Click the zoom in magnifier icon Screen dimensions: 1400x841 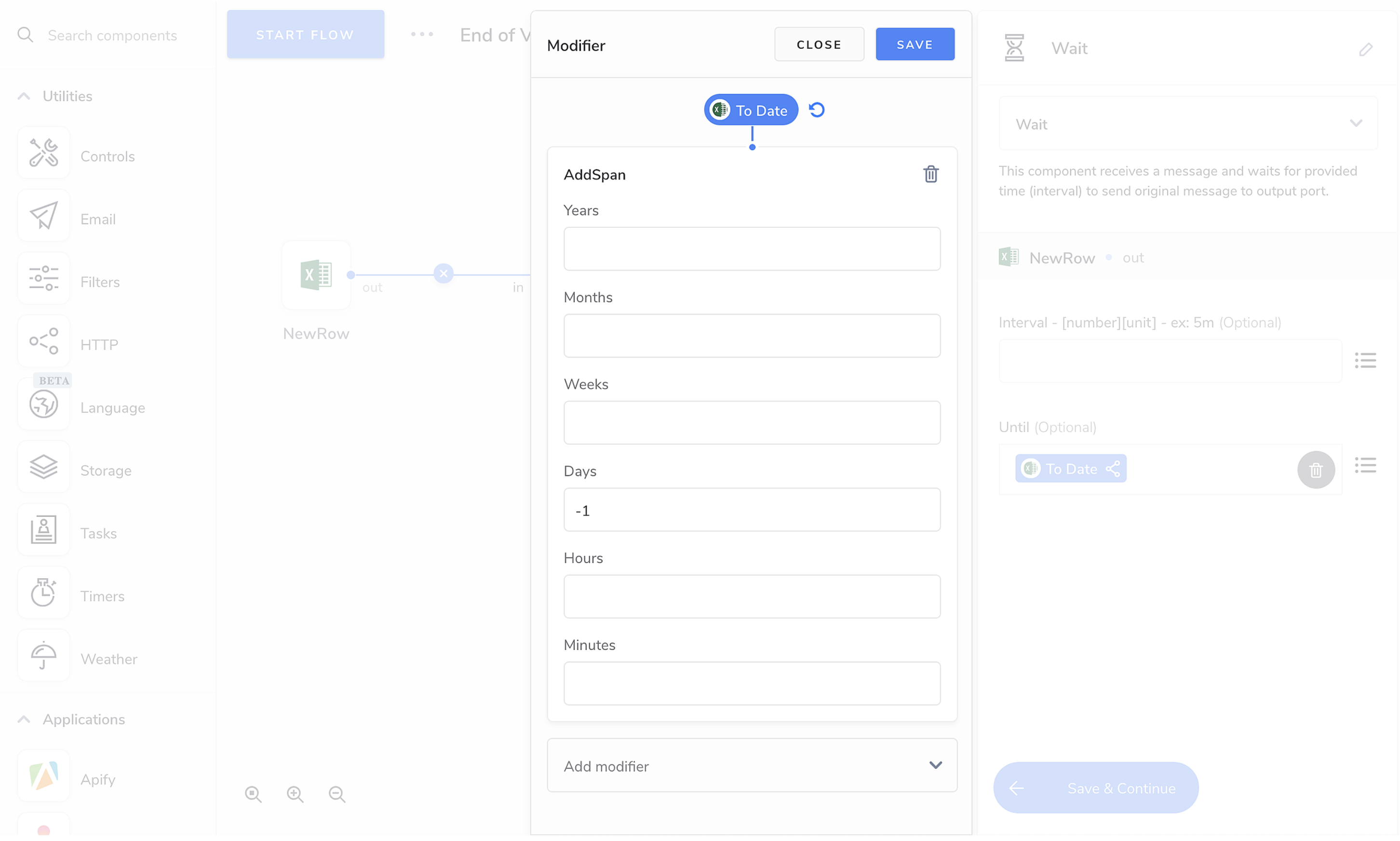pos(295,794)
